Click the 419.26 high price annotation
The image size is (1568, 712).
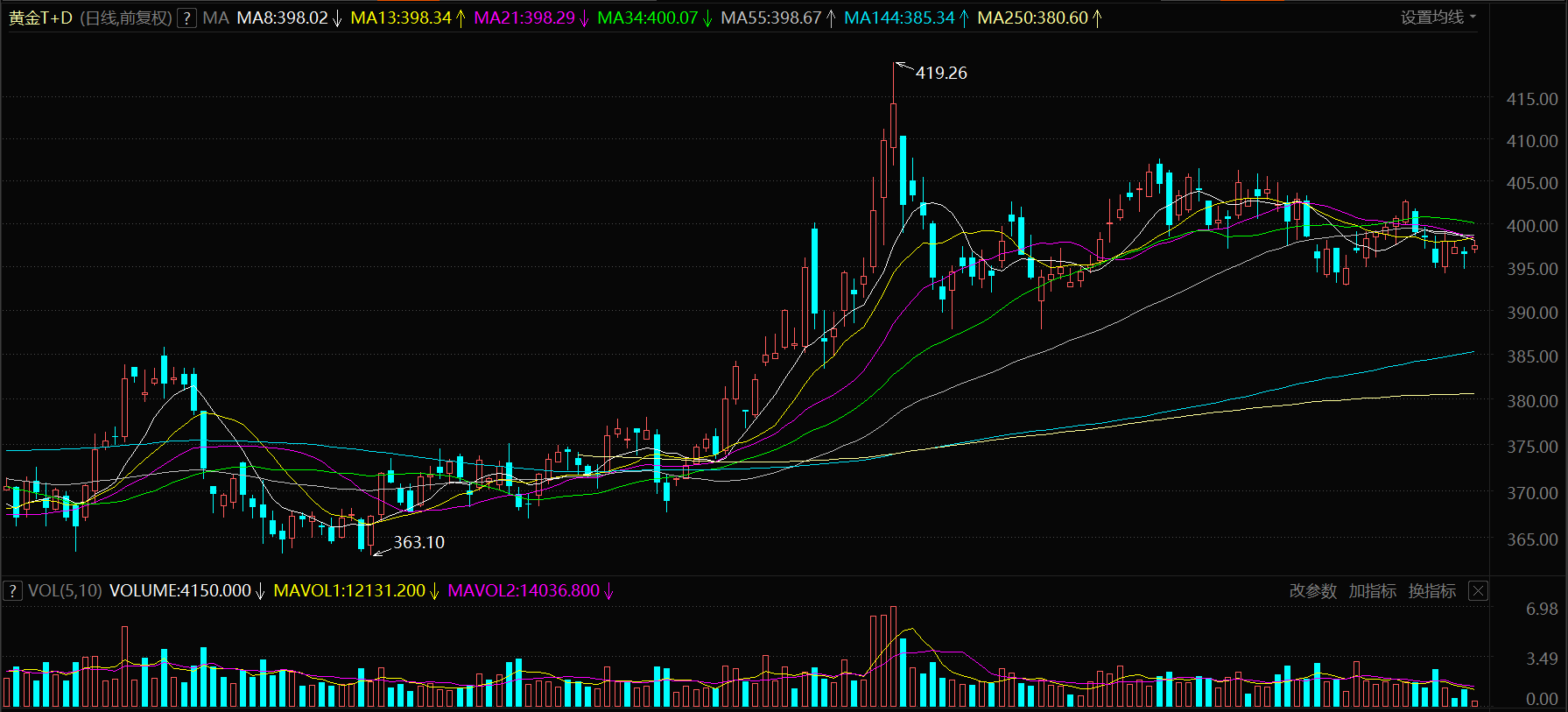tap(941, 74)
